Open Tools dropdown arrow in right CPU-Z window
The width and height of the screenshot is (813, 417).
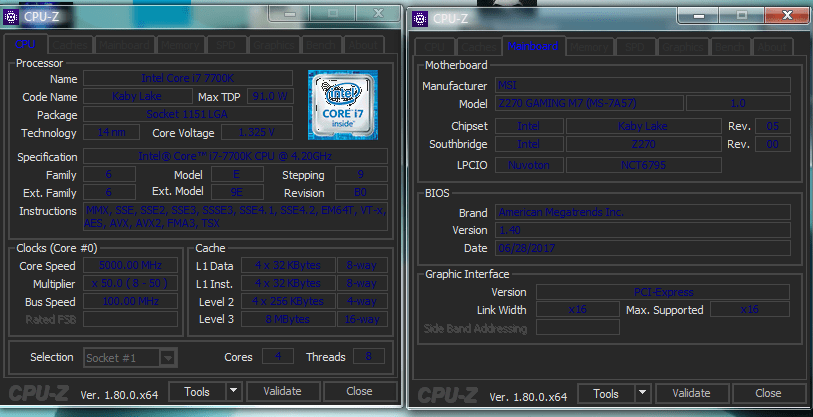642,393
